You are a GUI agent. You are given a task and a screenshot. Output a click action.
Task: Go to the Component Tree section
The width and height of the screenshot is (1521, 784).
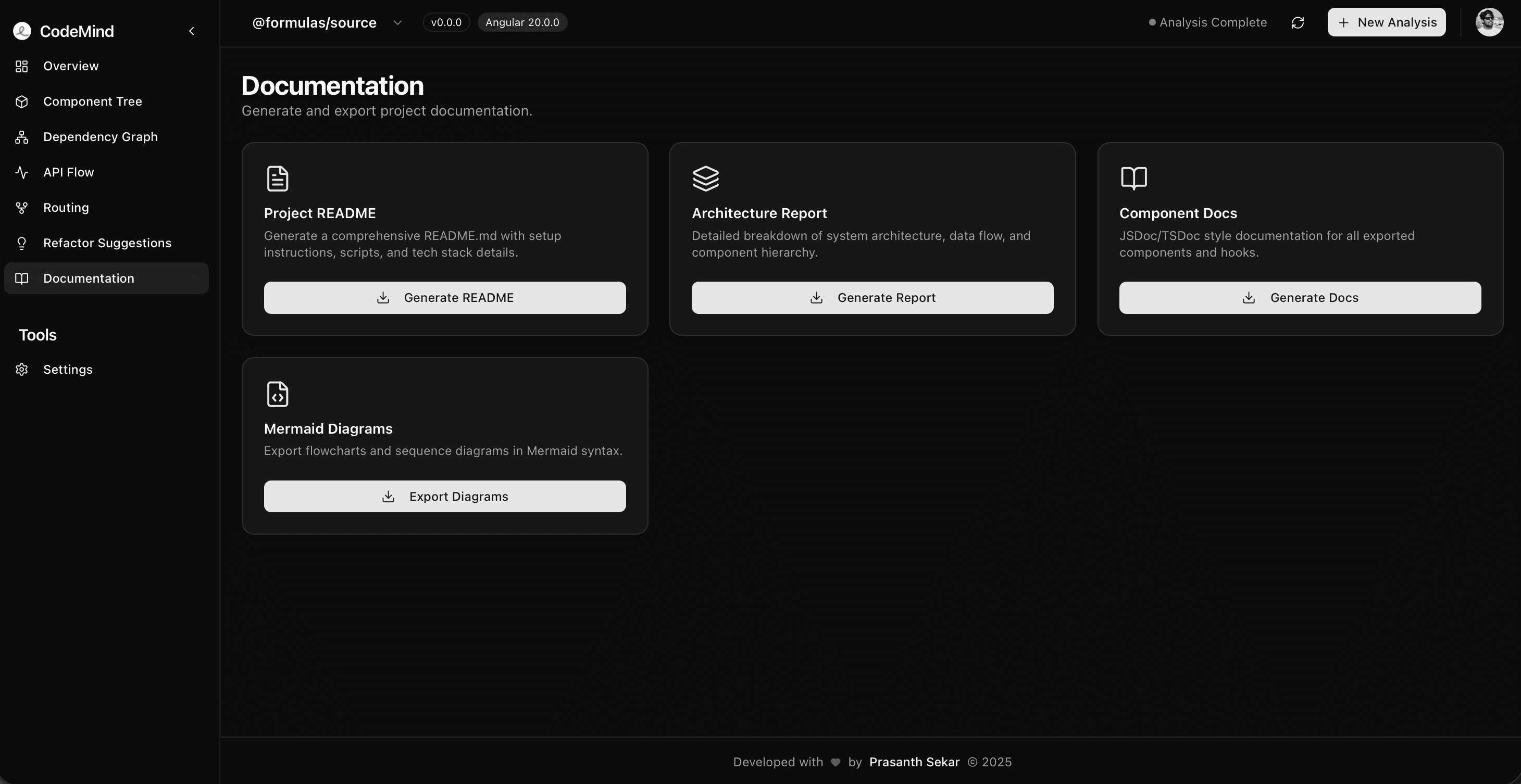tap(92, 102)
